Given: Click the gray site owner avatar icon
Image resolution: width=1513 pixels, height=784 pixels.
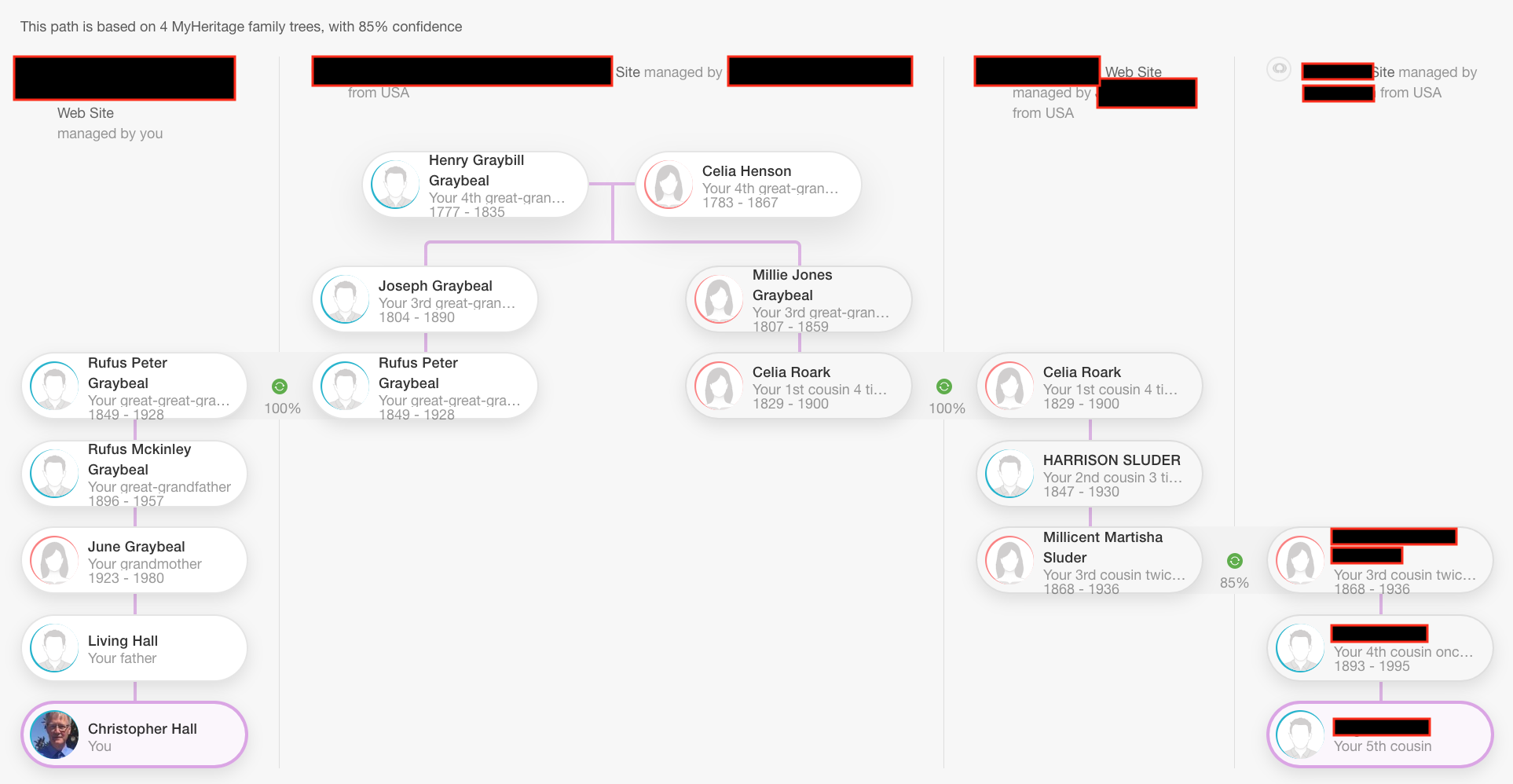Looking at the screenshot, I should (x=1279, y=70).
